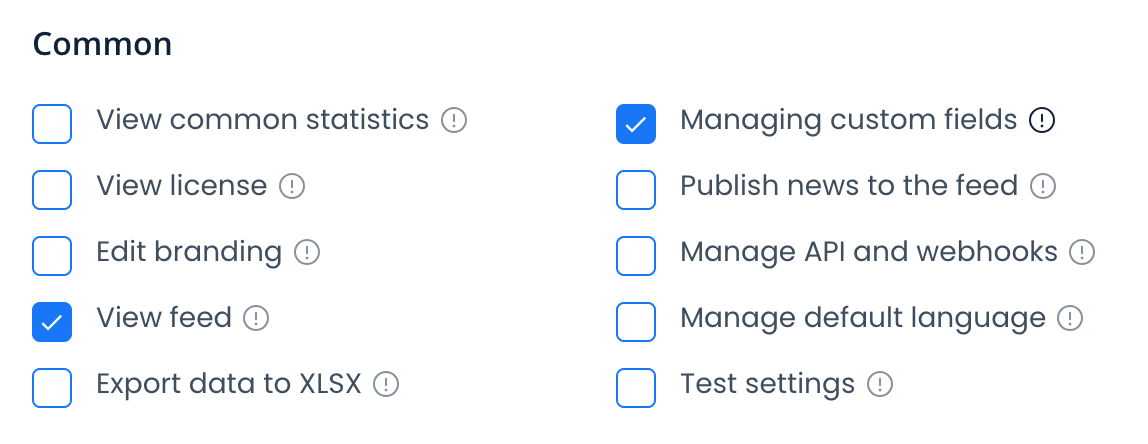Click info icon beside View license
This screenshot has height=444, width=1148.
[x=292, y=186]
